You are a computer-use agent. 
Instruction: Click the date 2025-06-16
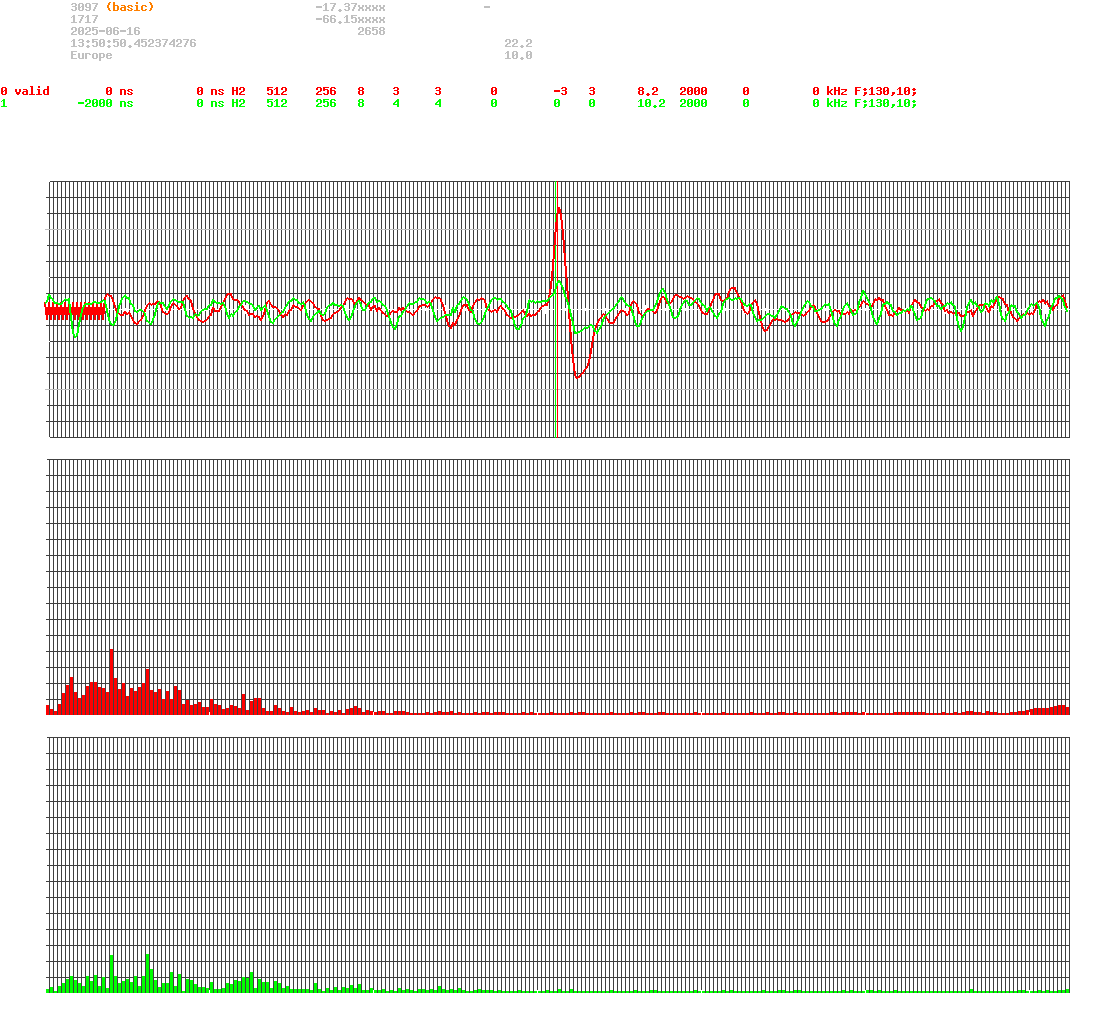click(x=105, y=31)
